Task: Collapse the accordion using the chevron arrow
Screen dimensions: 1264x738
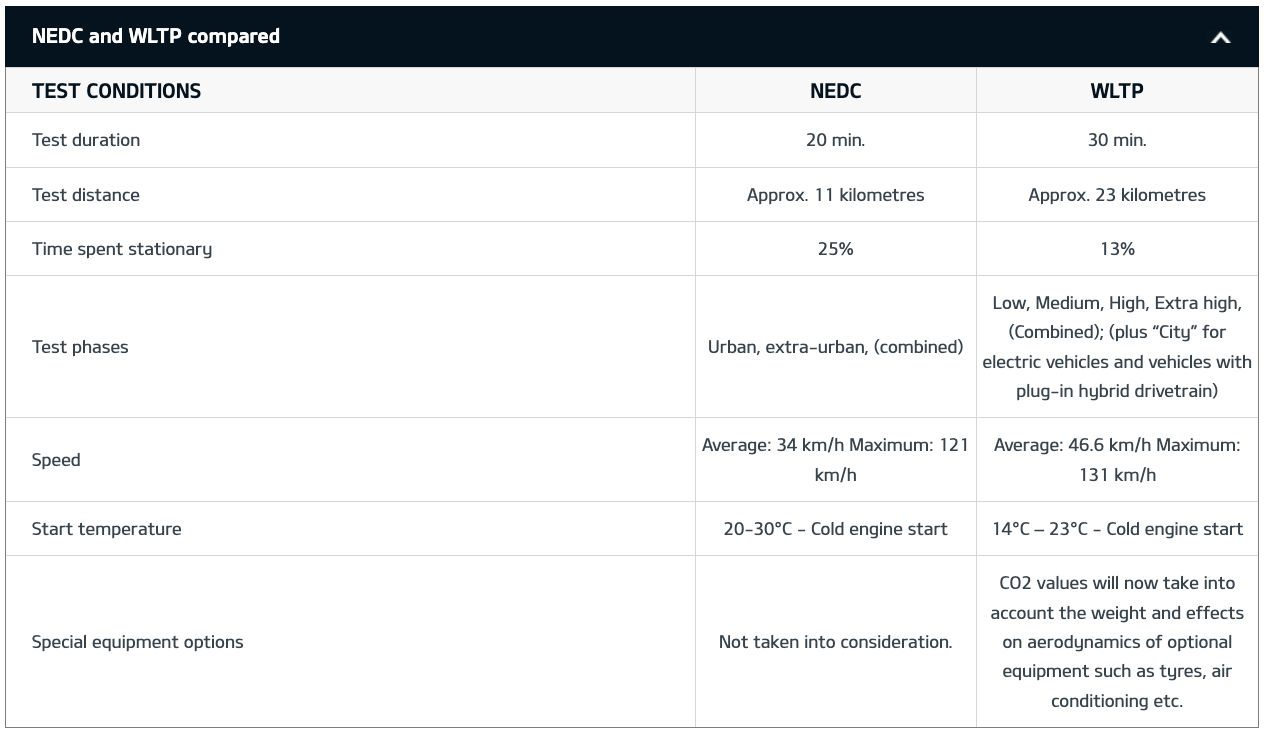Action: 1220,38
